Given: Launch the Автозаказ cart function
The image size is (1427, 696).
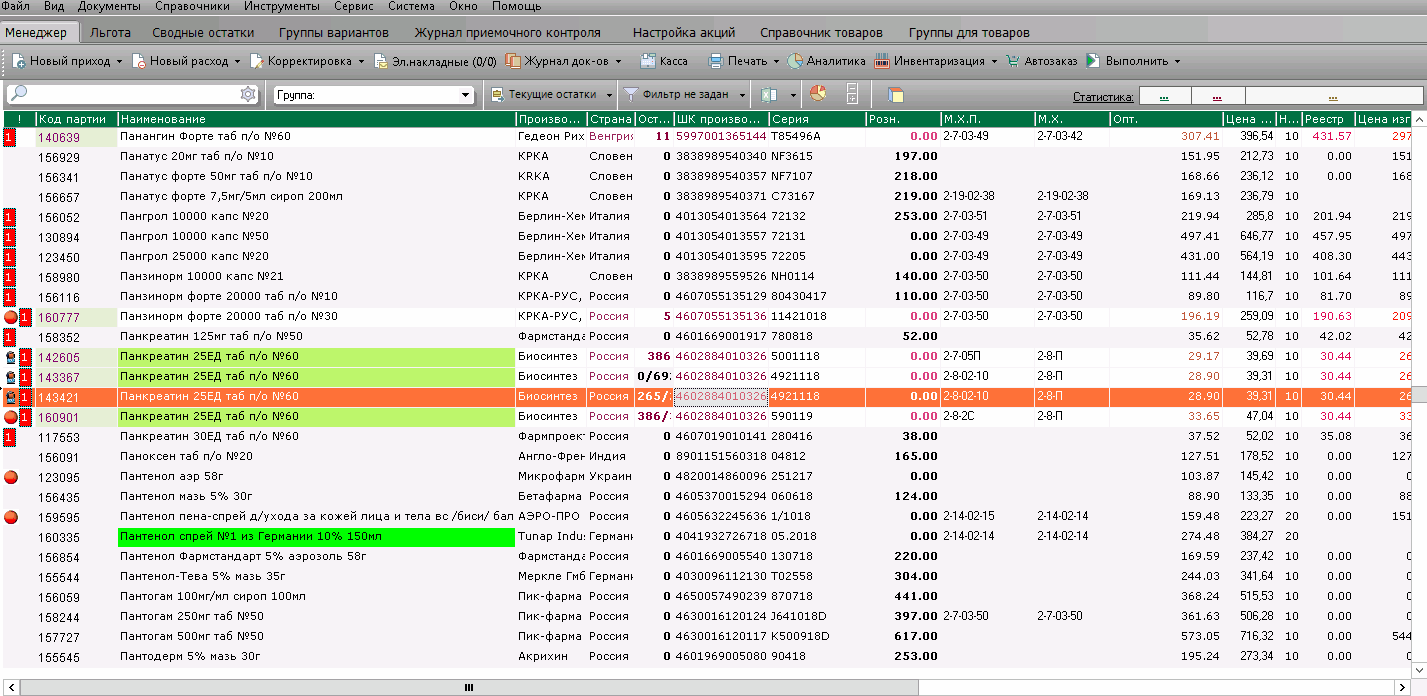Looking at the screenshot, I should coord(1041,61).
